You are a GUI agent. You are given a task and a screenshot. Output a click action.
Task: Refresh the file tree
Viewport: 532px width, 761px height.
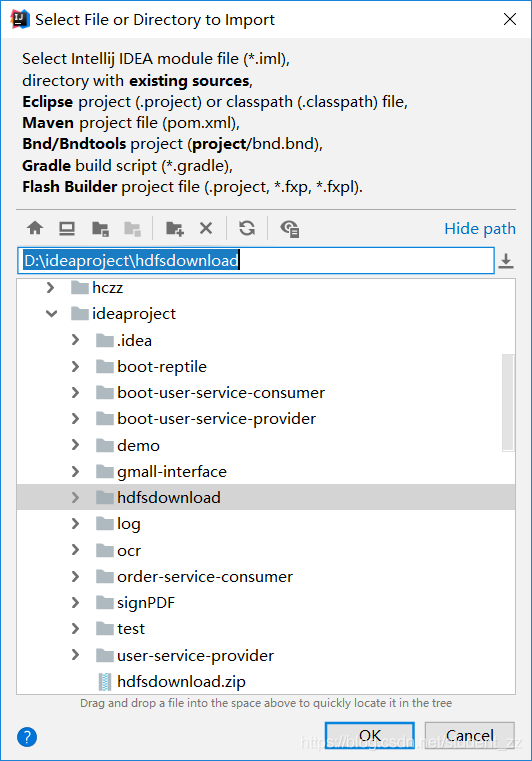pyautogui.click(x=247, y=228)
